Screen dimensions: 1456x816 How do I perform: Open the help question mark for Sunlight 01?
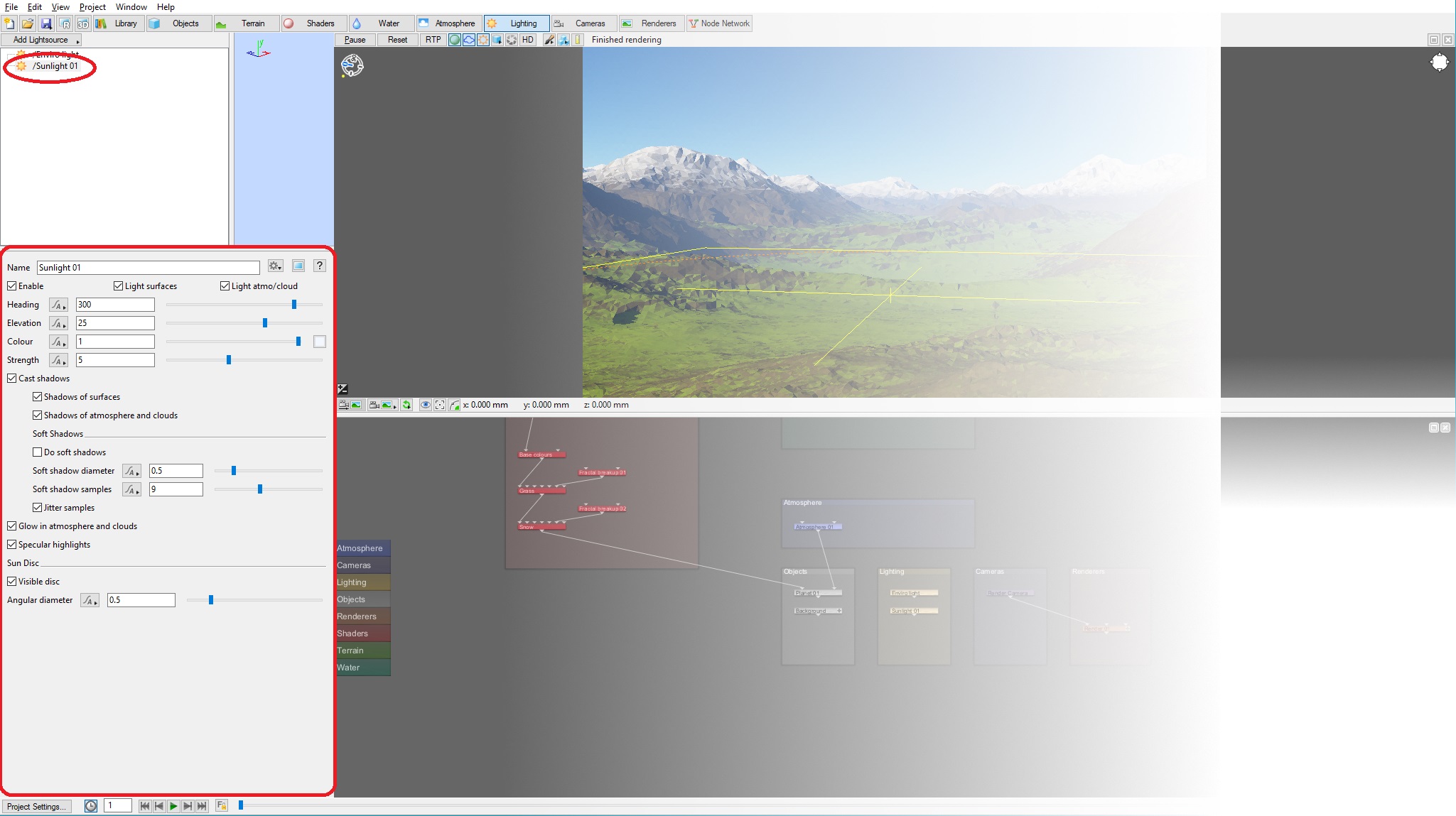(x=320, y=266)
